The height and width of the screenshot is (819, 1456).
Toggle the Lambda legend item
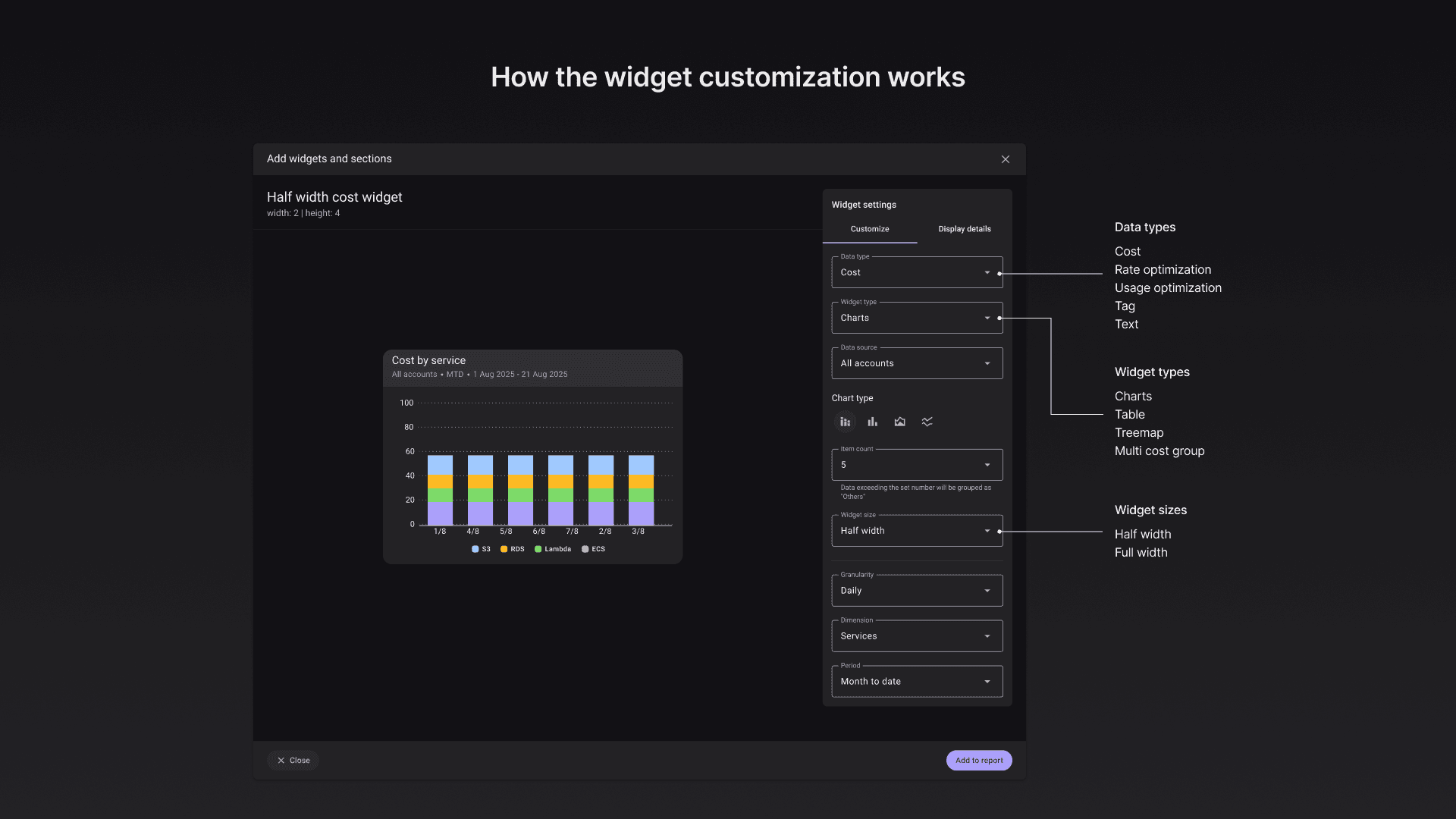point(553,549)
